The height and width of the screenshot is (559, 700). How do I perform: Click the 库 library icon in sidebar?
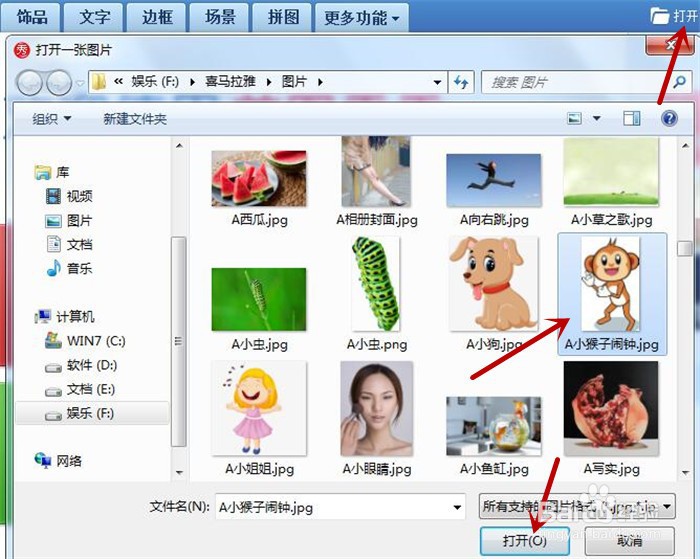pyautogui.click(x=43, y=172)
